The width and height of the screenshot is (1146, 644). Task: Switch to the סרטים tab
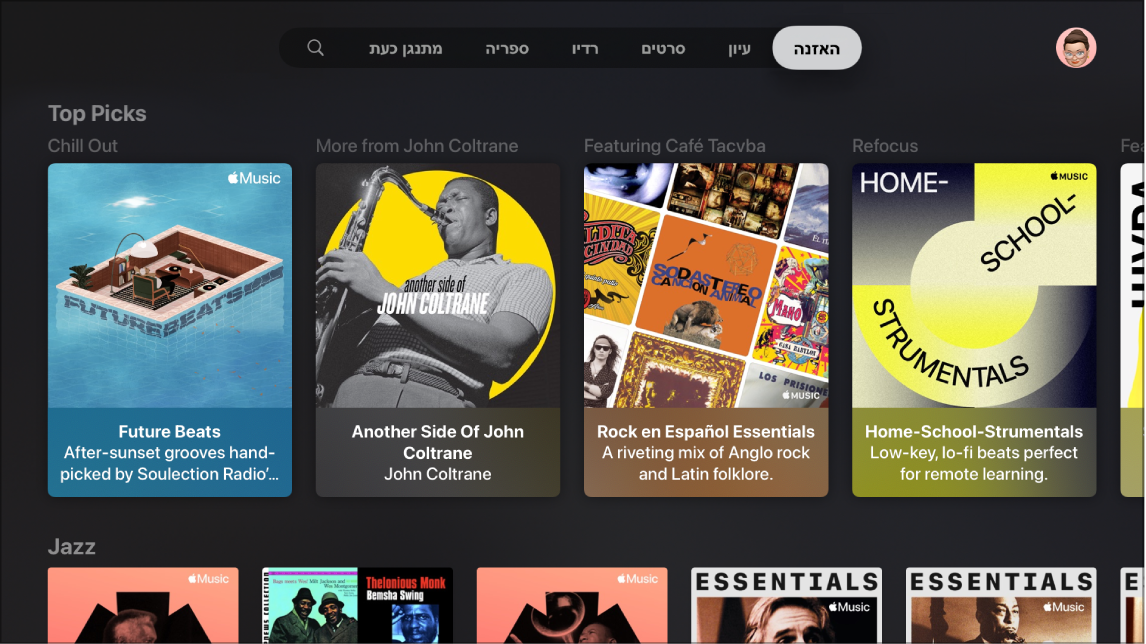click(x=663, y=49)
